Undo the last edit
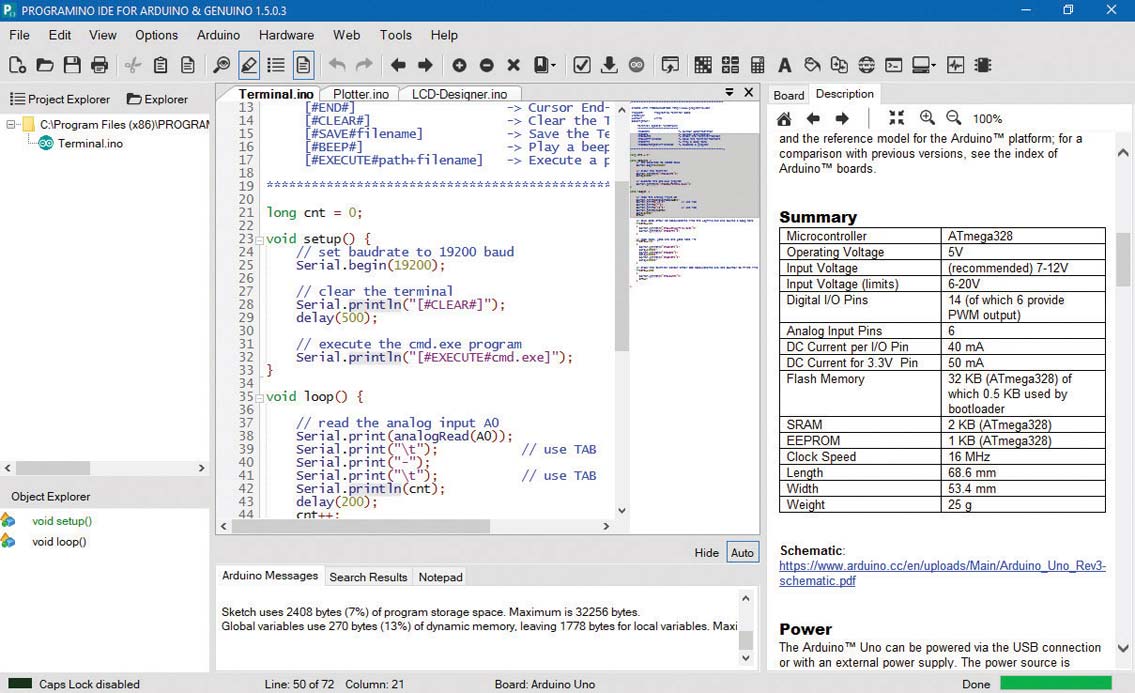Image resolution: width=1135 pixels, height=693 pixels. 337,64
